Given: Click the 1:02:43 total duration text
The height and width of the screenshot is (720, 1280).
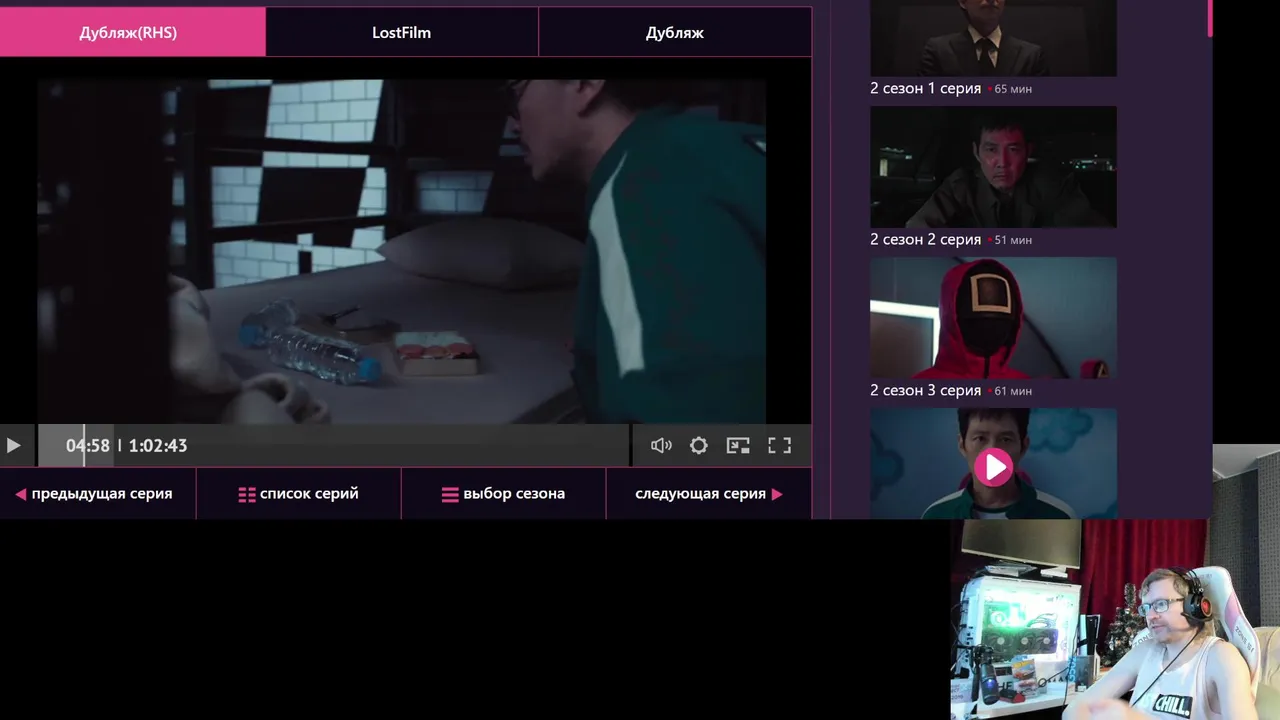Looking at the screenshot, I should click(157, 446).
